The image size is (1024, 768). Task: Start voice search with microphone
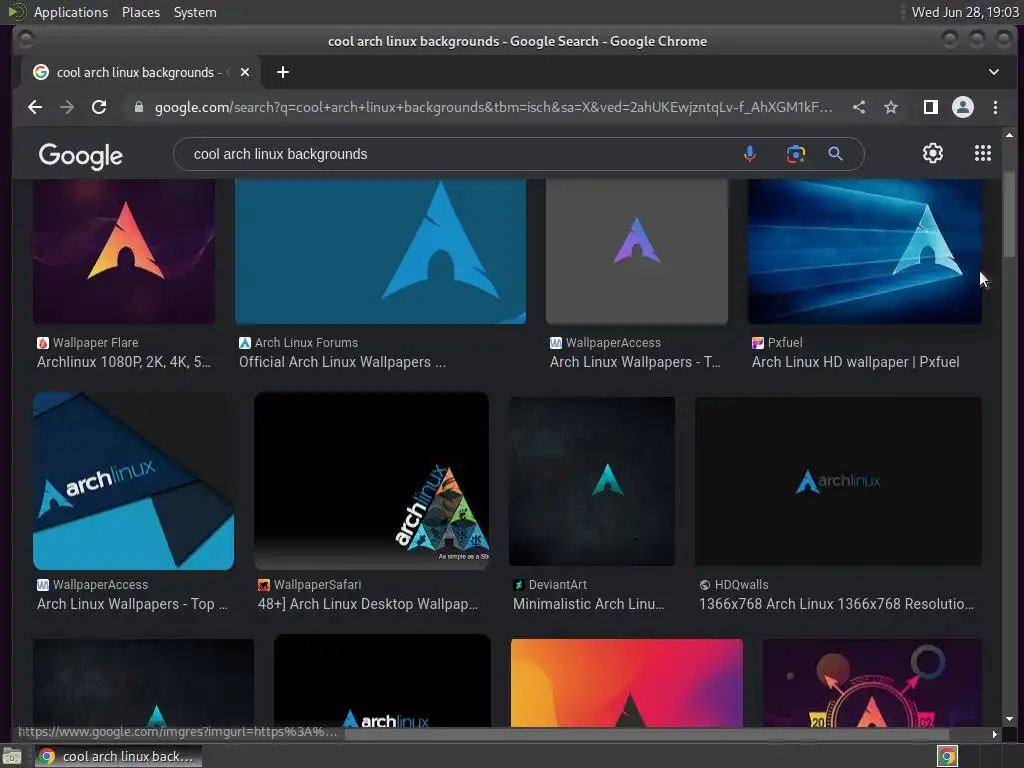point(750,154)
